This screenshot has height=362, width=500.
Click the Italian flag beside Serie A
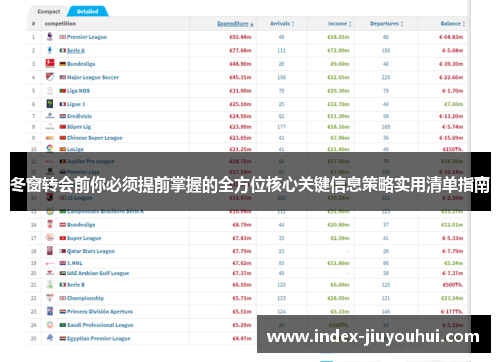click(63, 50)
